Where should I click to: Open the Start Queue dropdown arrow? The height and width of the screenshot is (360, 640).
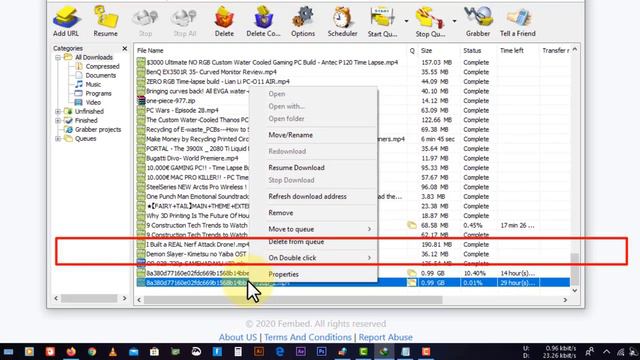pos(407,21)
